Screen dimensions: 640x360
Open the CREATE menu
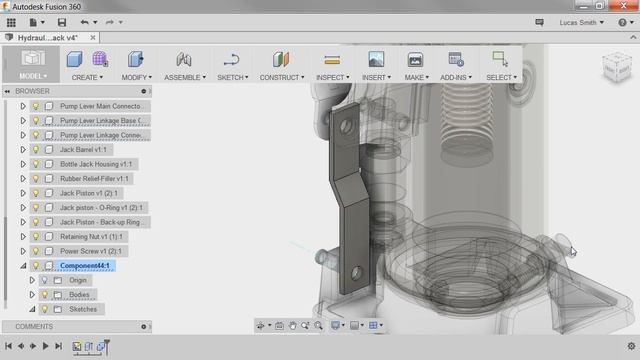(x=87, y=77)
